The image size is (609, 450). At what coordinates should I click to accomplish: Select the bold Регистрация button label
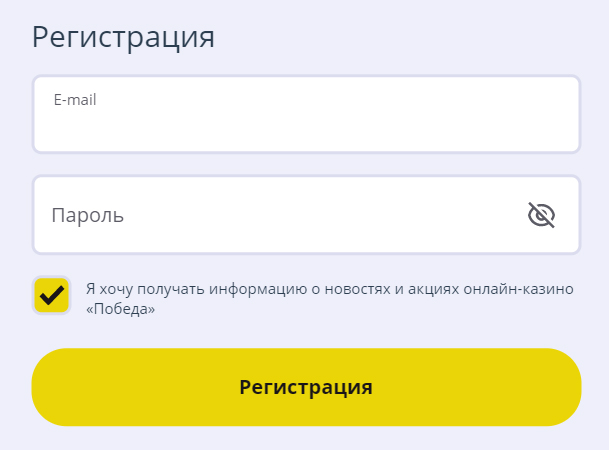pos(306,387)
